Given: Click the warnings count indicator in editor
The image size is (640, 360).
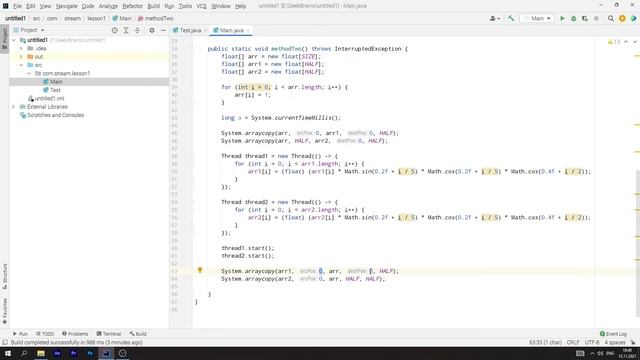Looking at the screenshot, I should coord(614,42).
